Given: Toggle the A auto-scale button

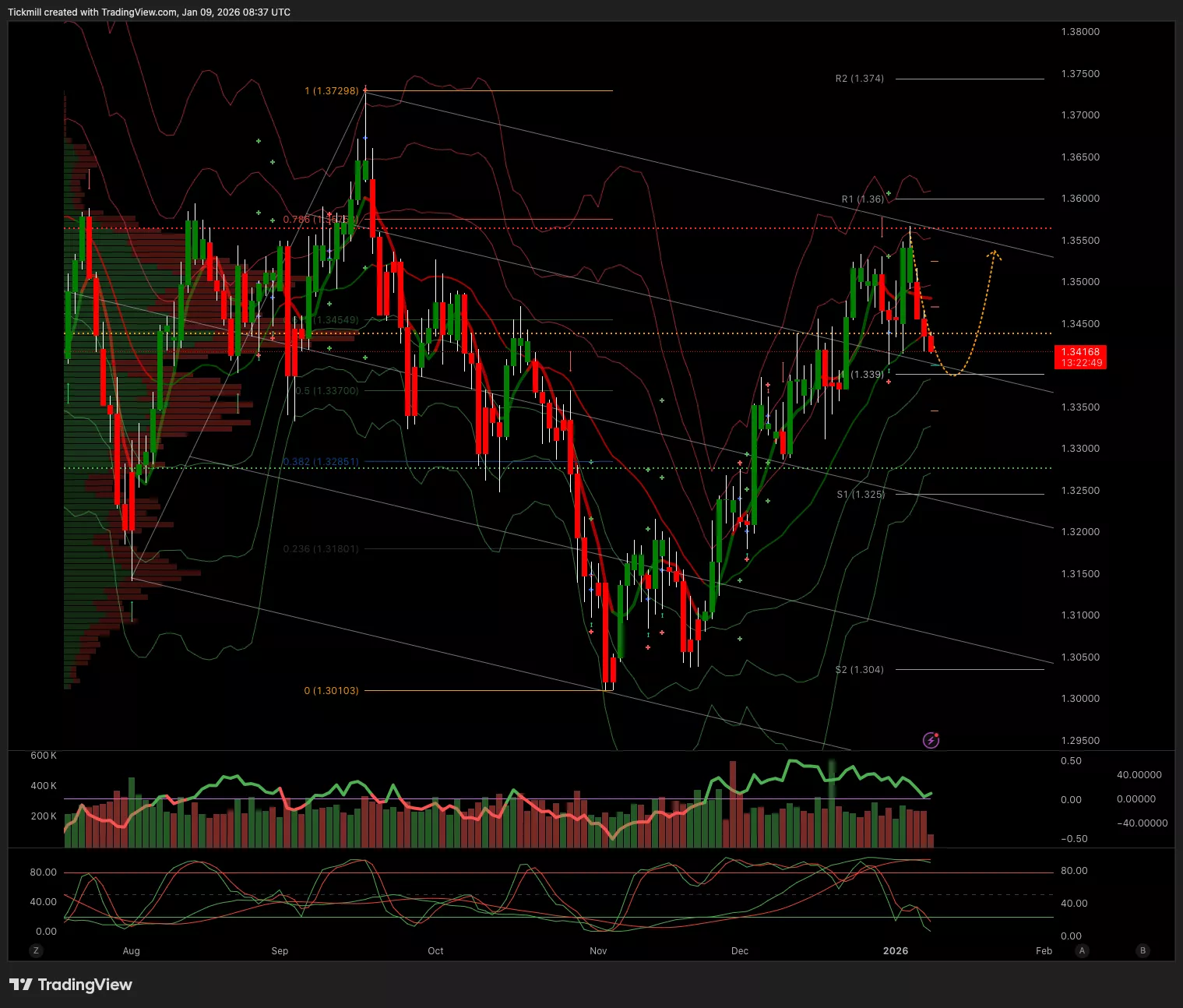Looking at the screenshot, I should point(1082,950).
